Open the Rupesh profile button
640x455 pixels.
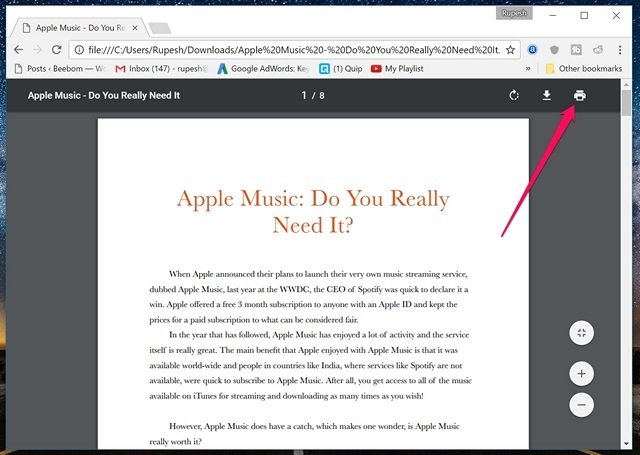pos(514,14)
